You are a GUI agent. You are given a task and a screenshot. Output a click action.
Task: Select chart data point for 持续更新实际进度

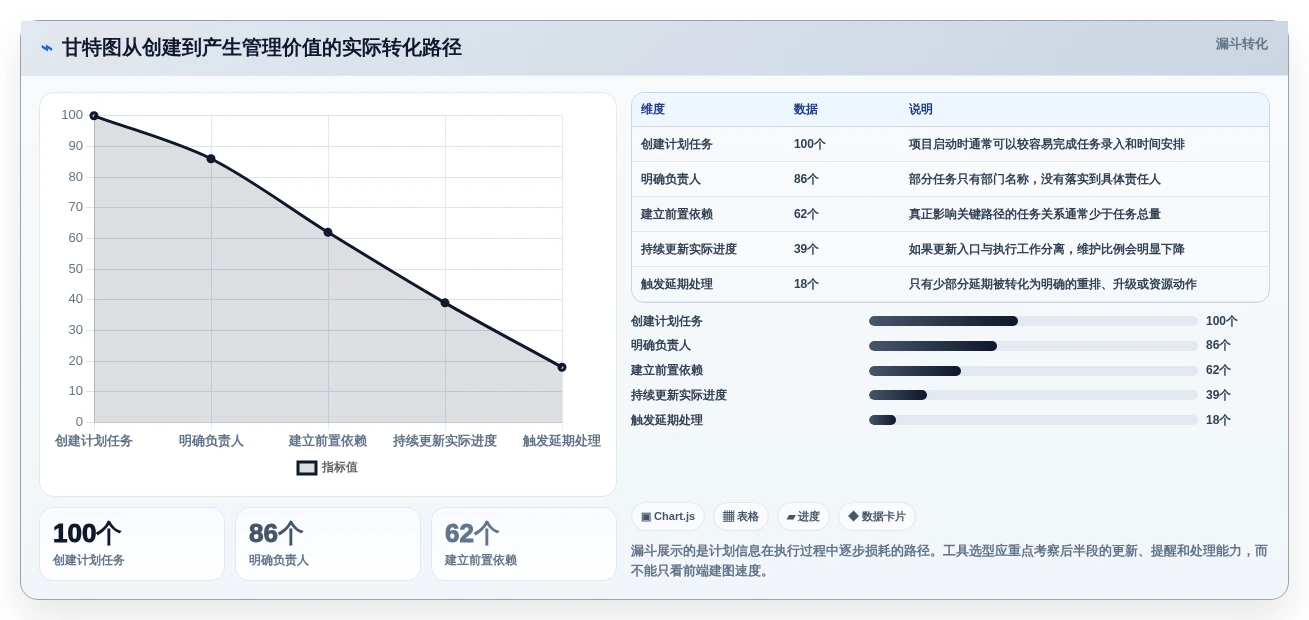[445, 303]
